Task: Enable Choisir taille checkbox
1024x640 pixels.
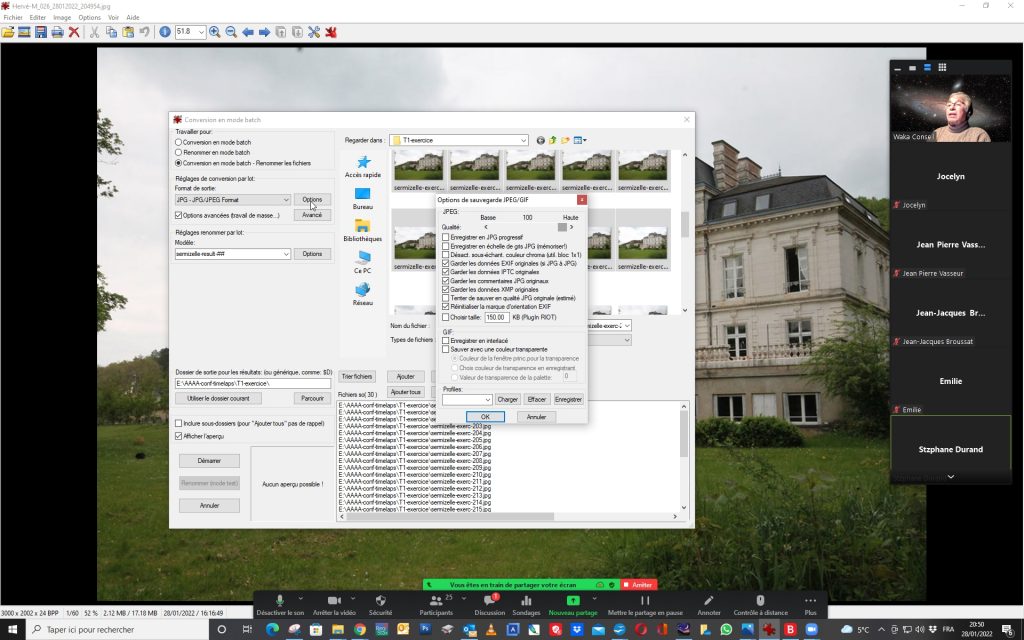Action: [x=446, y=317]
